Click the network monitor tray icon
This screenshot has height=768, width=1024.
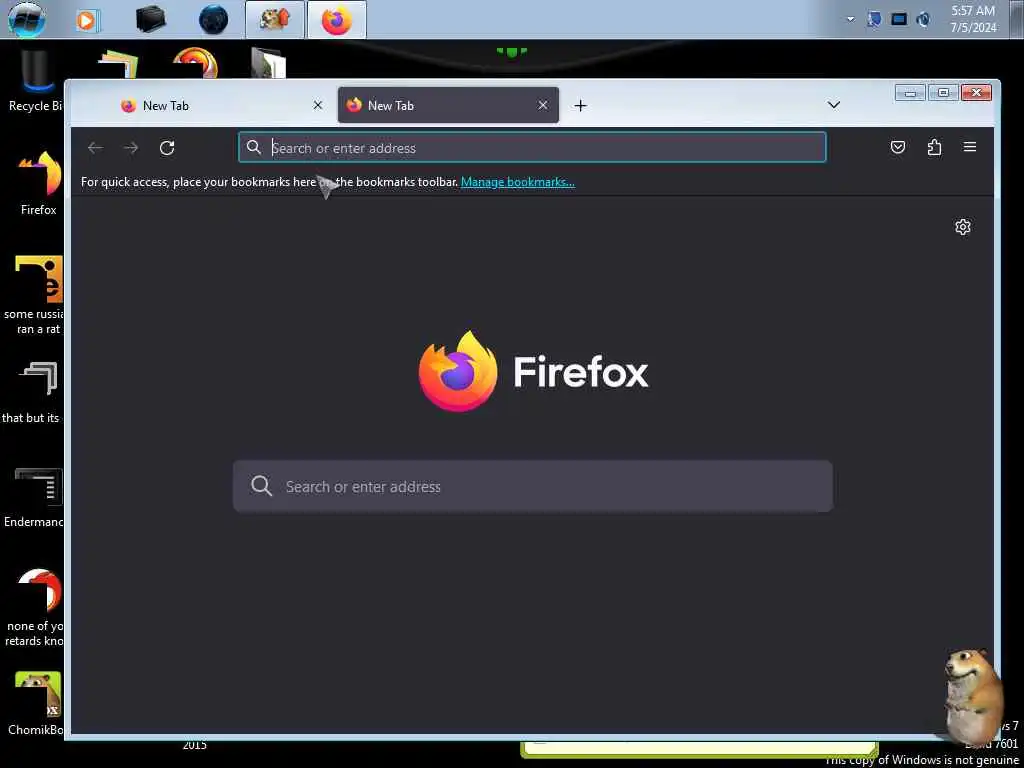[x=899, y=20]
